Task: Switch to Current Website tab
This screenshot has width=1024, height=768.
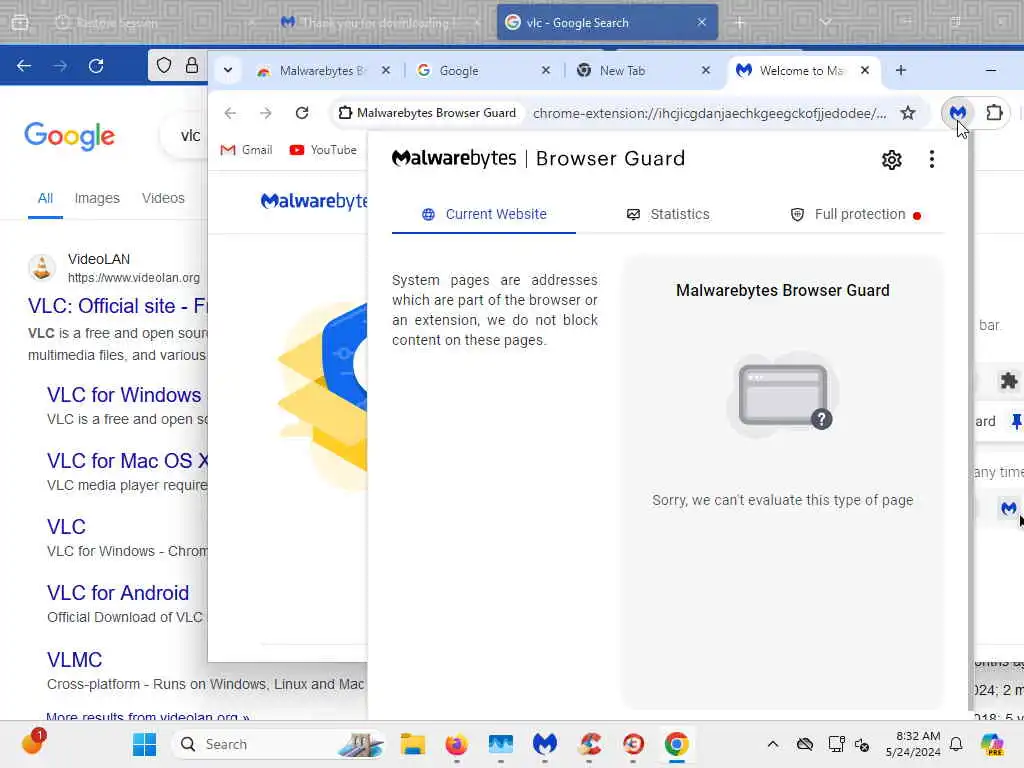Action: 484,214
